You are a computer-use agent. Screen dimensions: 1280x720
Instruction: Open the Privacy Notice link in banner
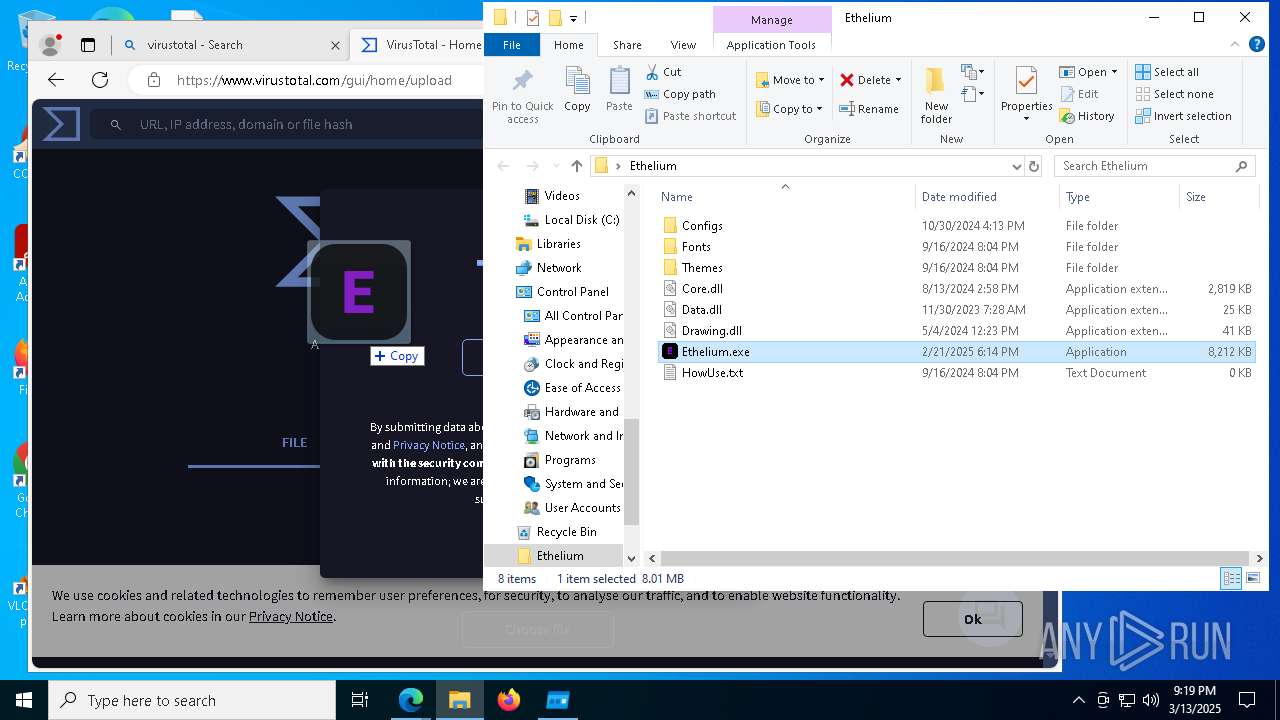pos(291,616)
